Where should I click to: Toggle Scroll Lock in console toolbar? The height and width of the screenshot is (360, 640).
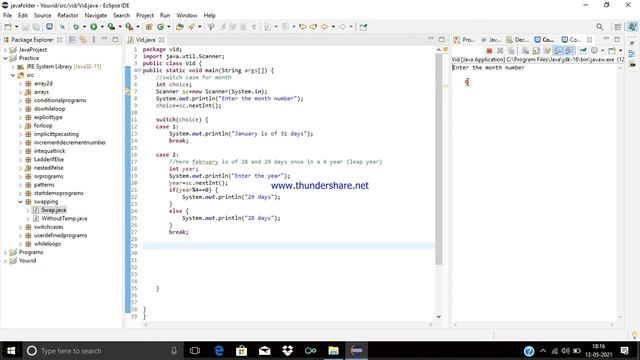tap(536, 51)
